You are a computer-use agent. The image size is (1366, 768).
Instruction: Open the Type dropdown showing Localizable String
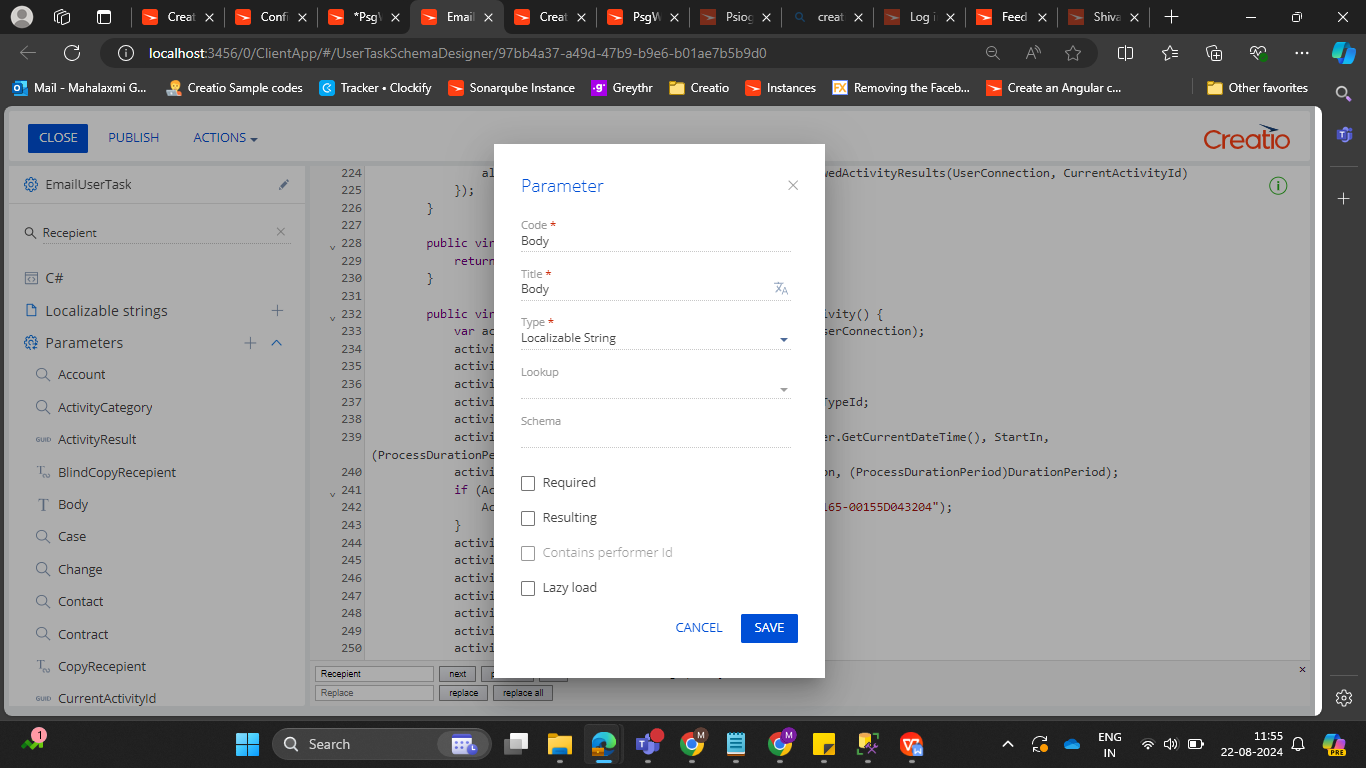[x=784, y=339]
